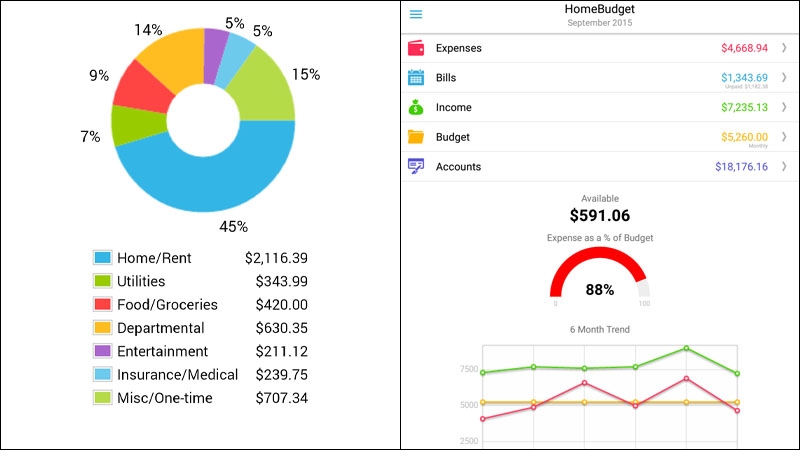This screenshot has width=800, height=450.
Task: Select the Entertainment purple legend swatch
Action: pos(103,351)
